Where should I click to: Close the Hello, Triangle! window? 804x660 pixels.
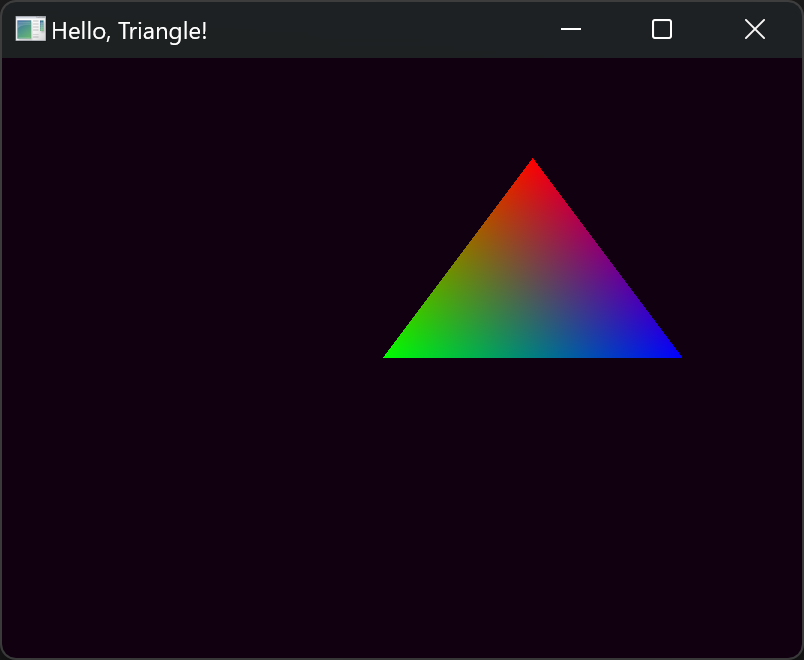(x=754, y=30)
